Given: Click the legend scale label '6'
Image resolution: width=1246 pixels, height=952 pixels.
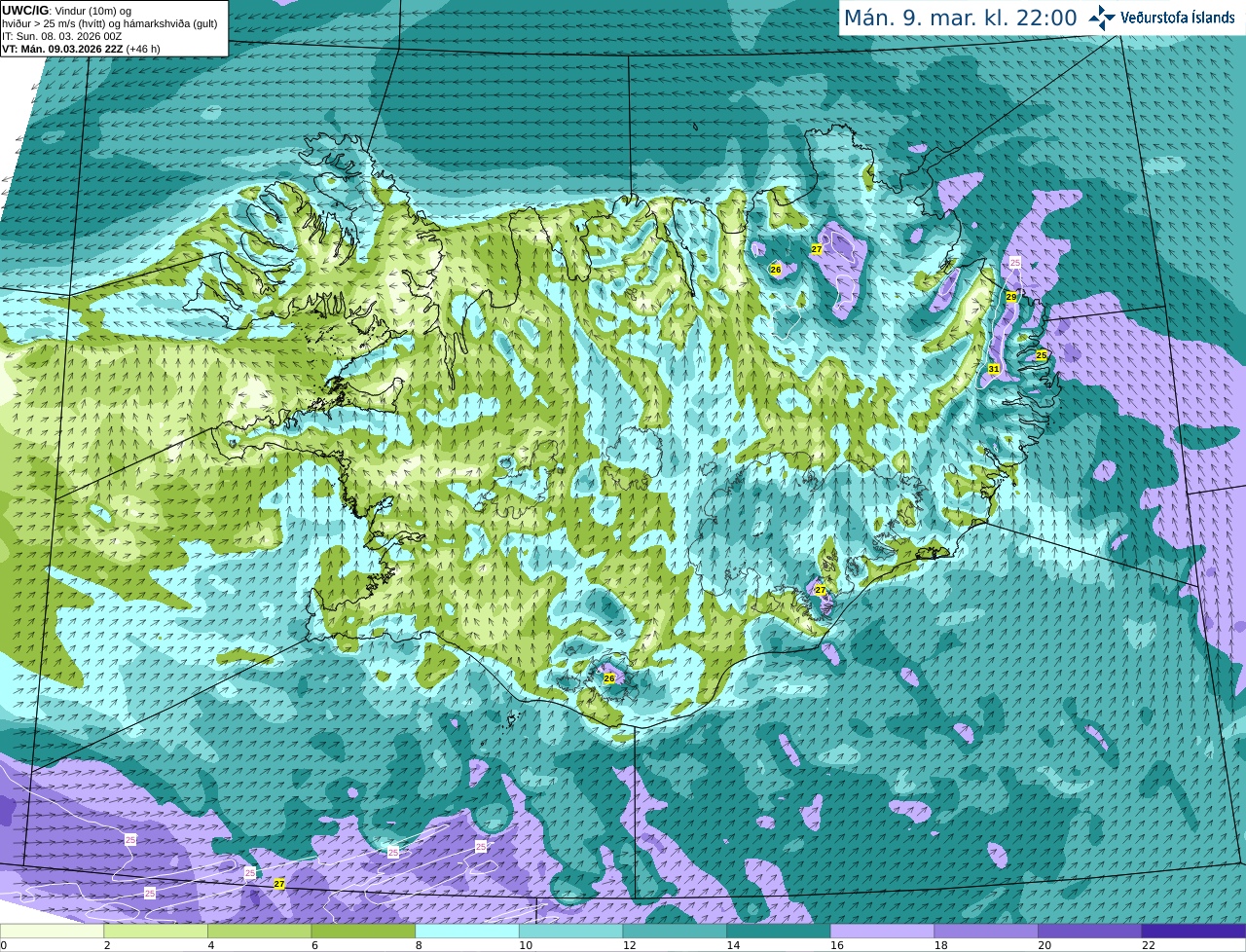Looking at the screenshot, I should (x=313, y=945).
